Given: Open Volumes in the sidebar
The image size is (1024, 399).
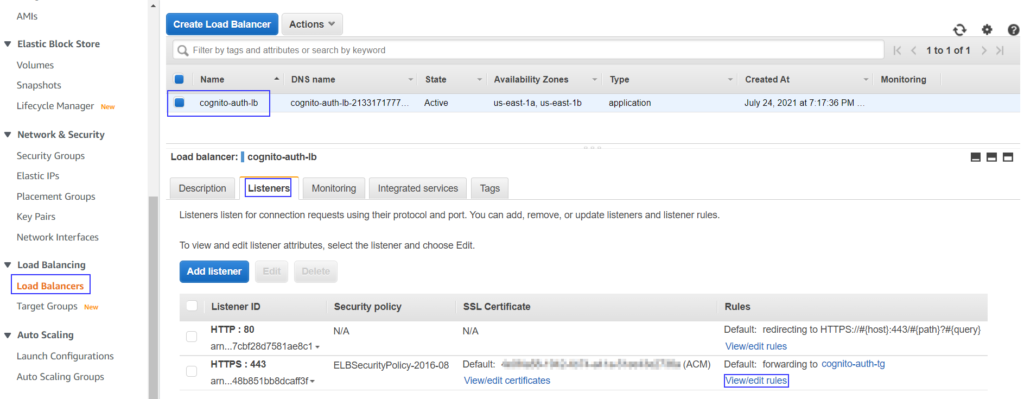Looking at the screenshot, I should click(x=35, y=65).
